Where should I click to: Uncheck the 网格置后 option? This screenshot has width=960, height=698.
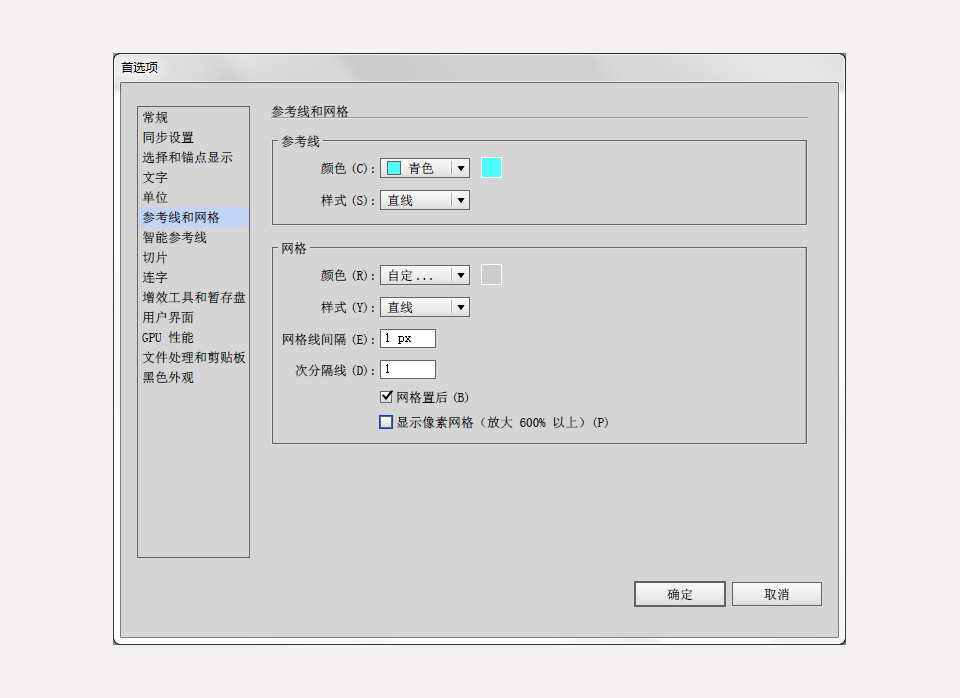[386, 396]
